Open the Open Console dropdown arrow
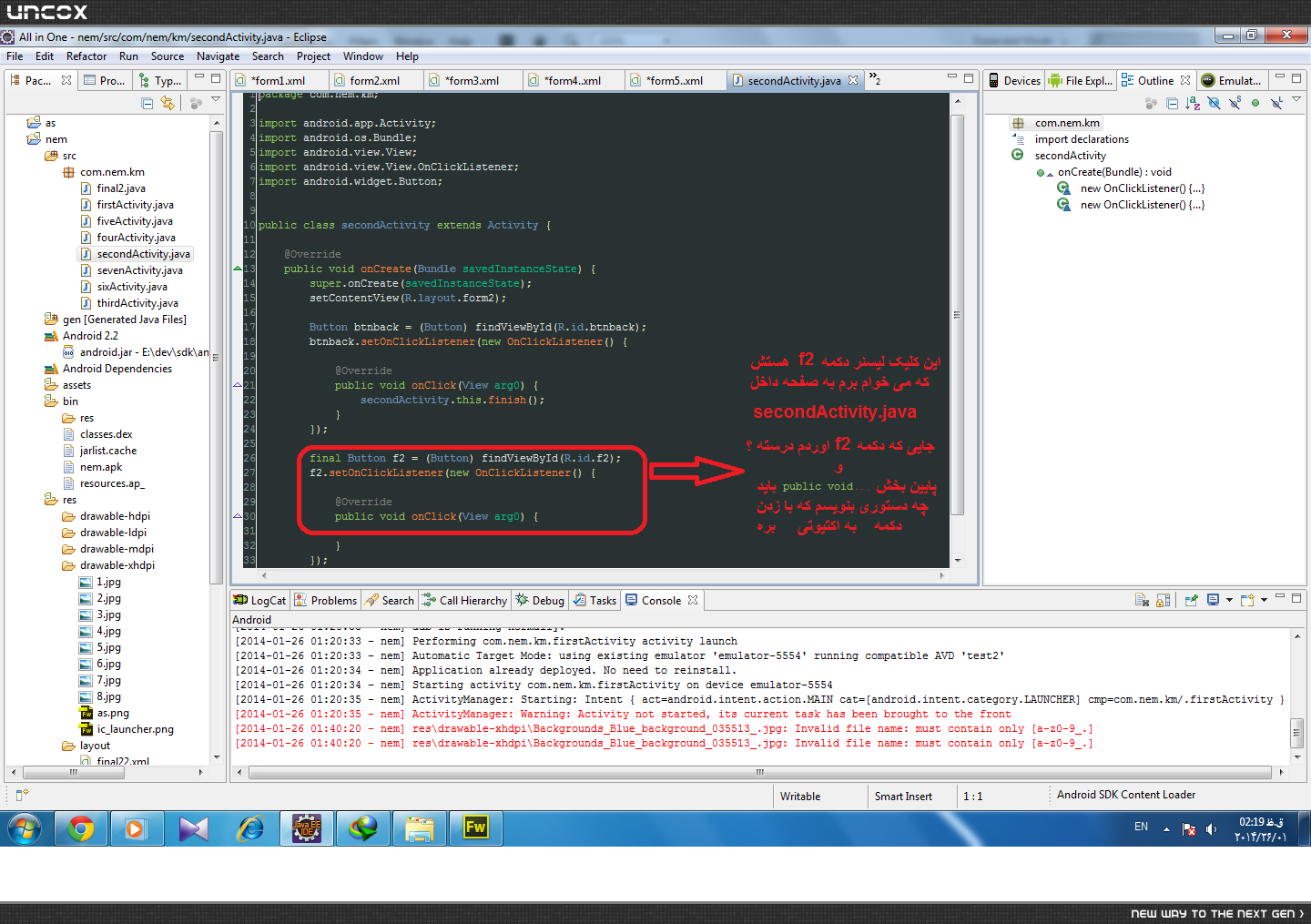This screenshot has height=924, width=1311. pyautogui.click(x=1264, y=601)
